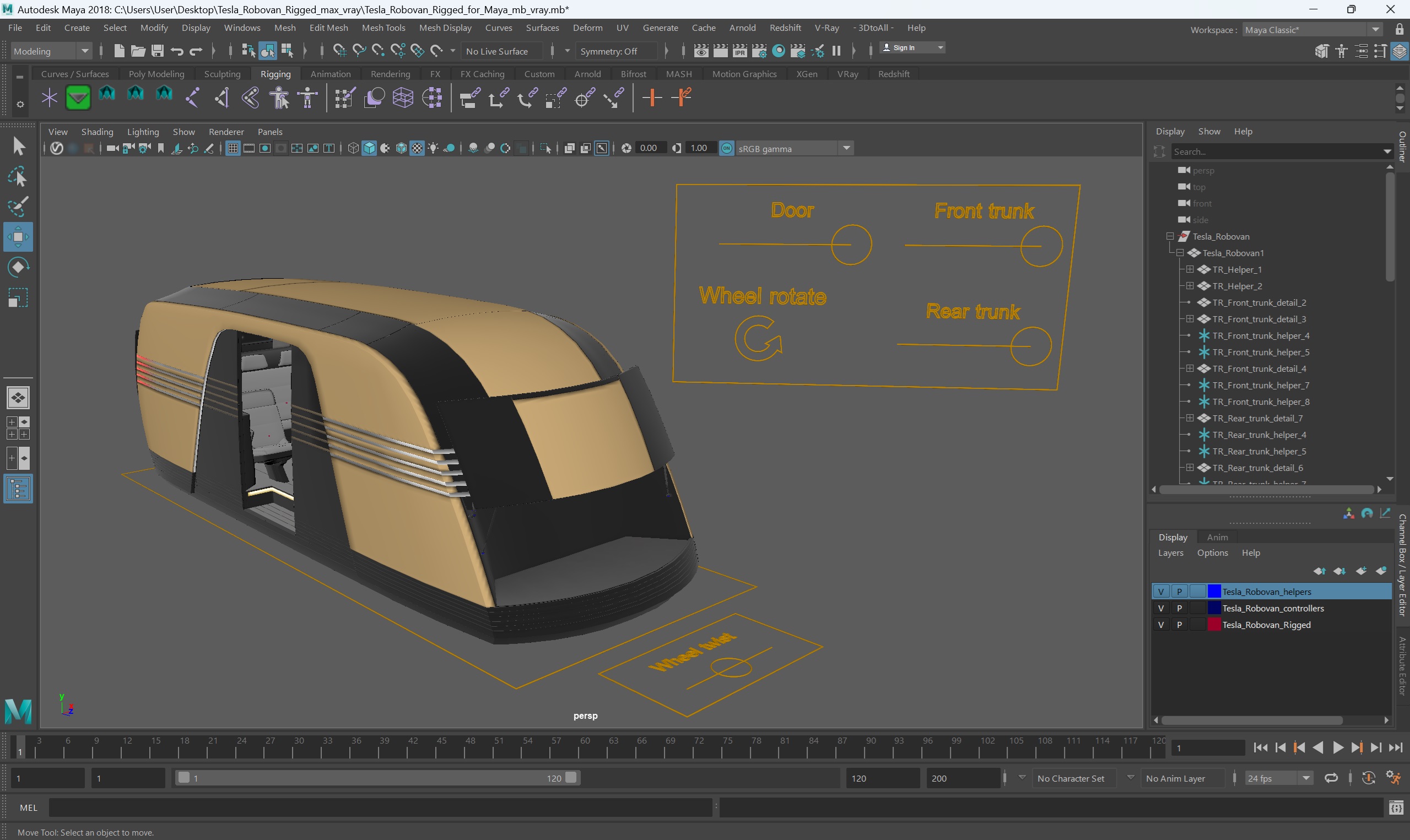Click the Symmetry: Off button

[617, 51]
